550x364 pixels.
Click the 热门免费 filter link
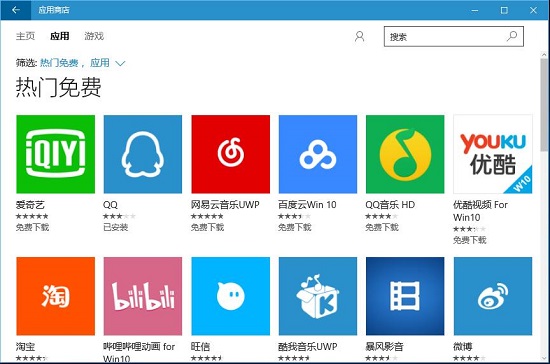pos(59,63)
